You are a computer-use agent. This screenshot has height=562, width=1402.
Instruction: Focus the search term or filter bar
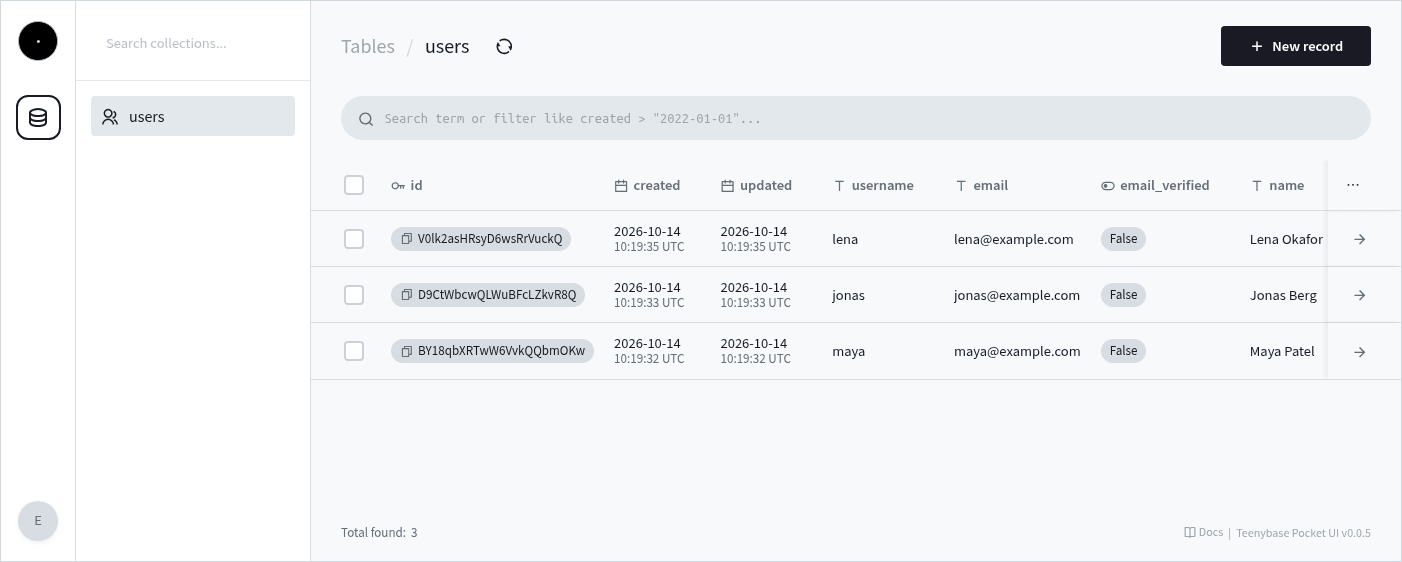[856, 118]
